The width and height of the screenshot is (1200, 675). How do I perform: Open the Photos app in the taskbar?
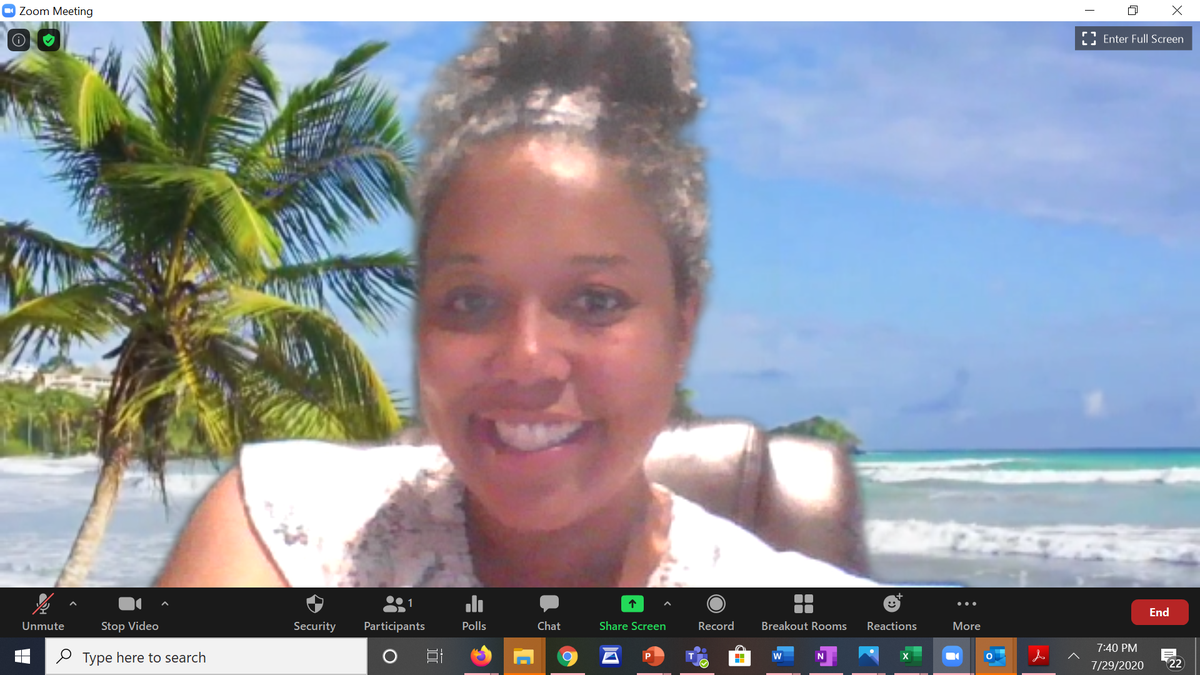pos(868,657)
